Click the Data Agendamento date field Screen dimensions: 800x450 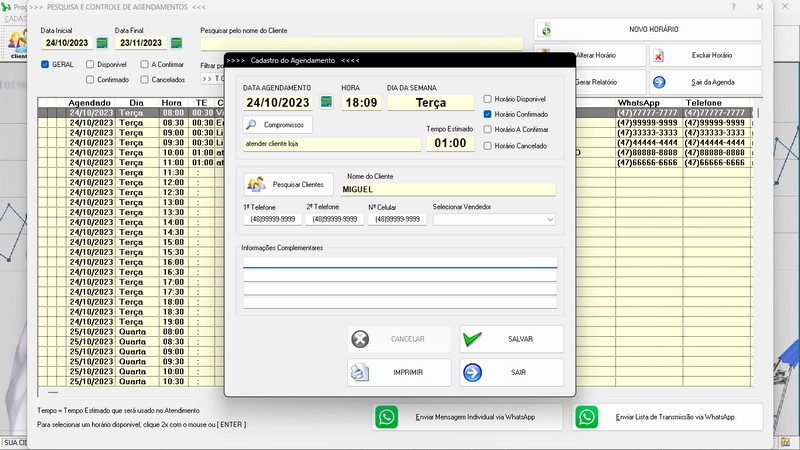(278, 103)
